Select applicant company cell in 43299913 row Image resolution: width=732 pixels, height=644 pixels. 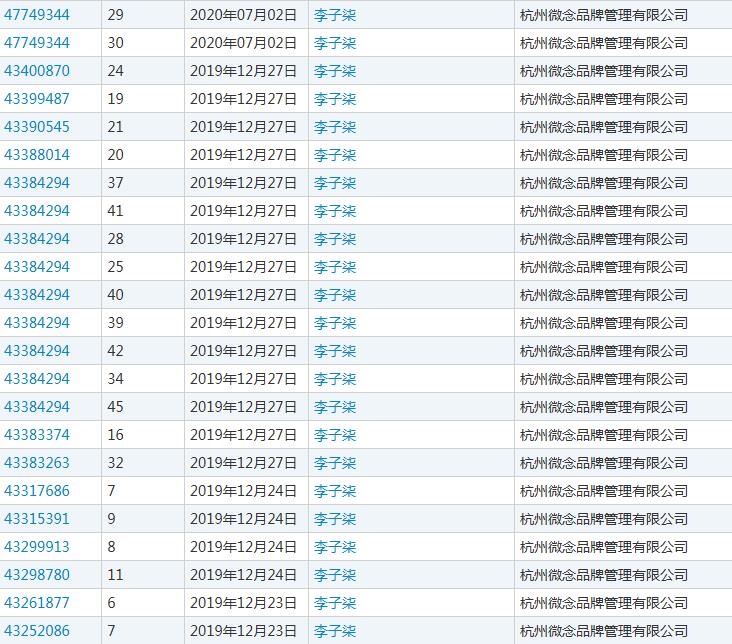(x=604, y=547)
